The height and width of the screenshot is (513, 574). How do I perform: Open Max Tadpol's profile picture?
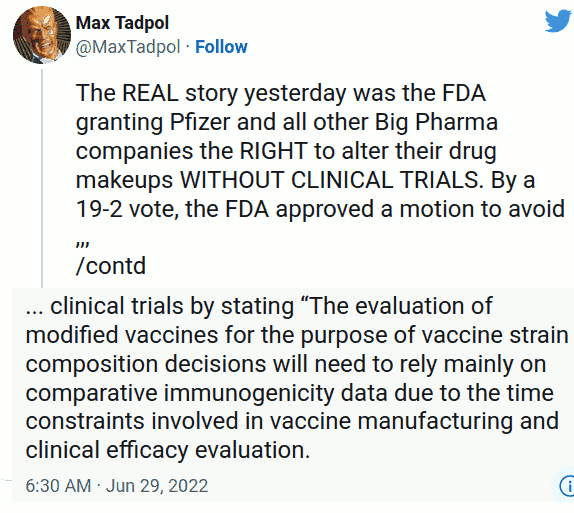point(42,35)
